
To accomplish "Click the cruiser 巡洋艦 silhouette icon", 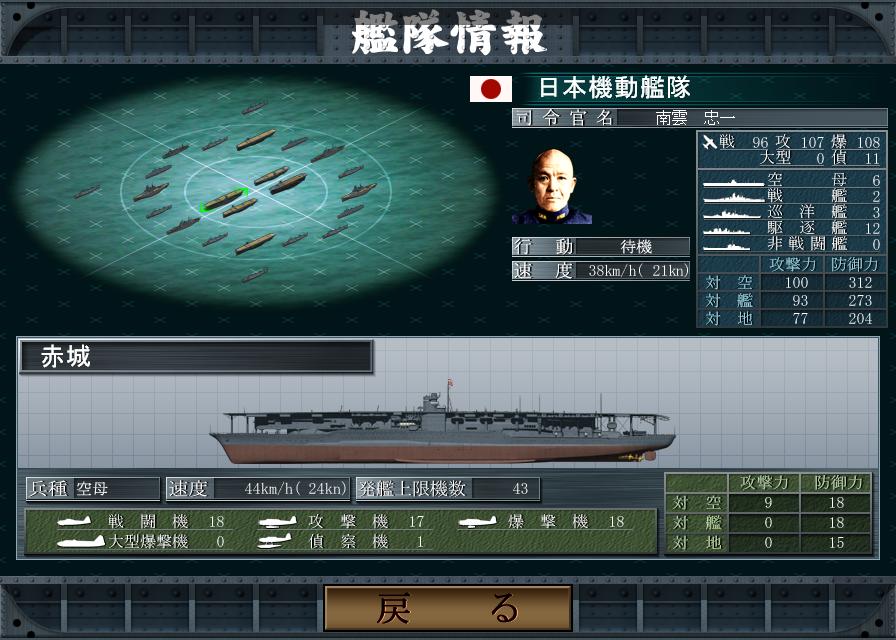I will pos(731,214).
